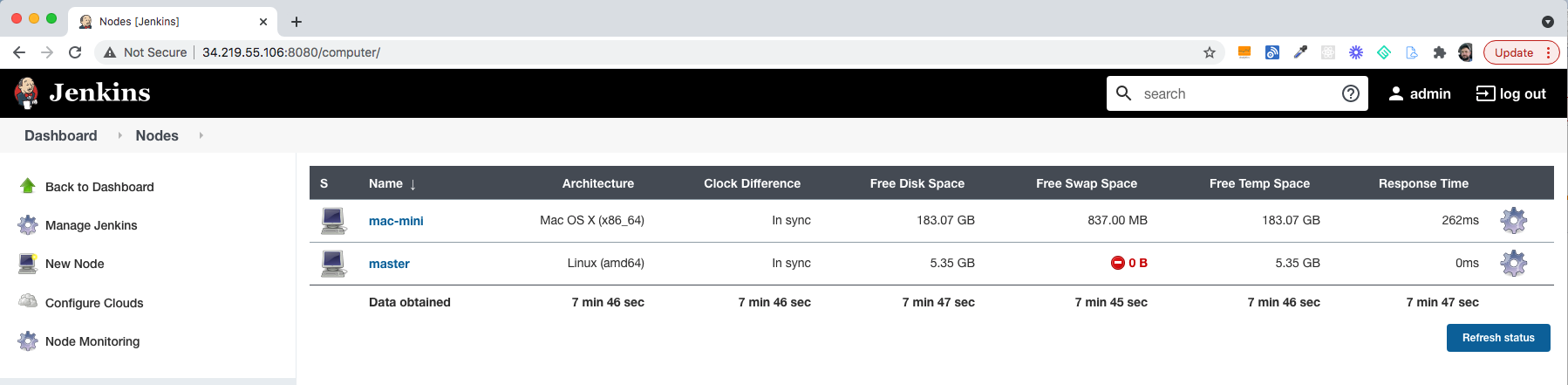
Task: Click the New Node computer icon
Action: coord(28,263)
